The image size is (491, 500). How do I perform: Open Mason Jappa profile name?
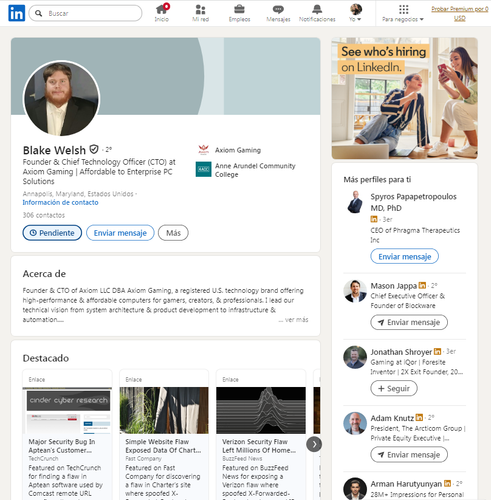click(393, 286)
